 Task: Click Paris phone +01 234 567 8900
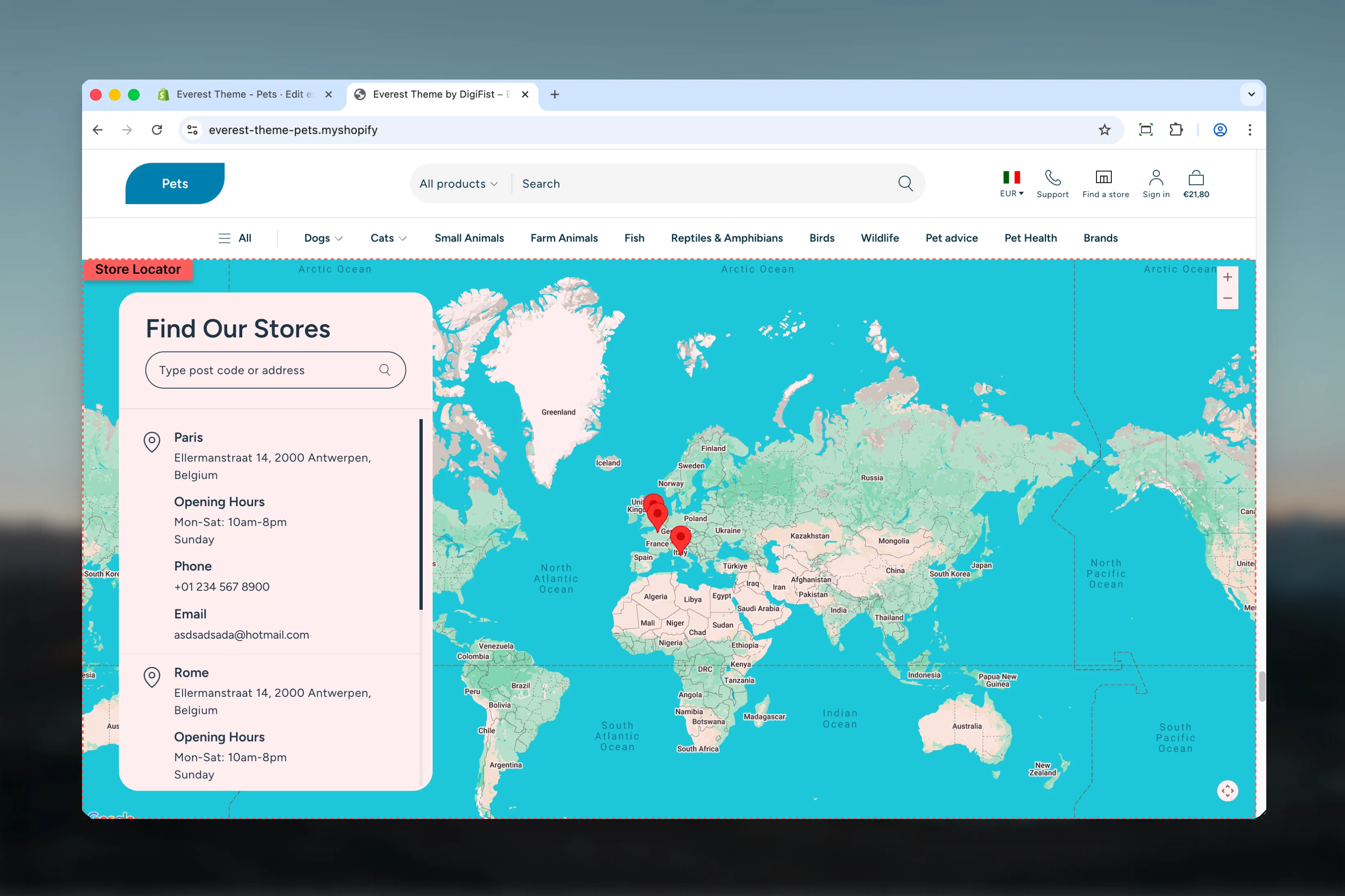coord(222,587)
